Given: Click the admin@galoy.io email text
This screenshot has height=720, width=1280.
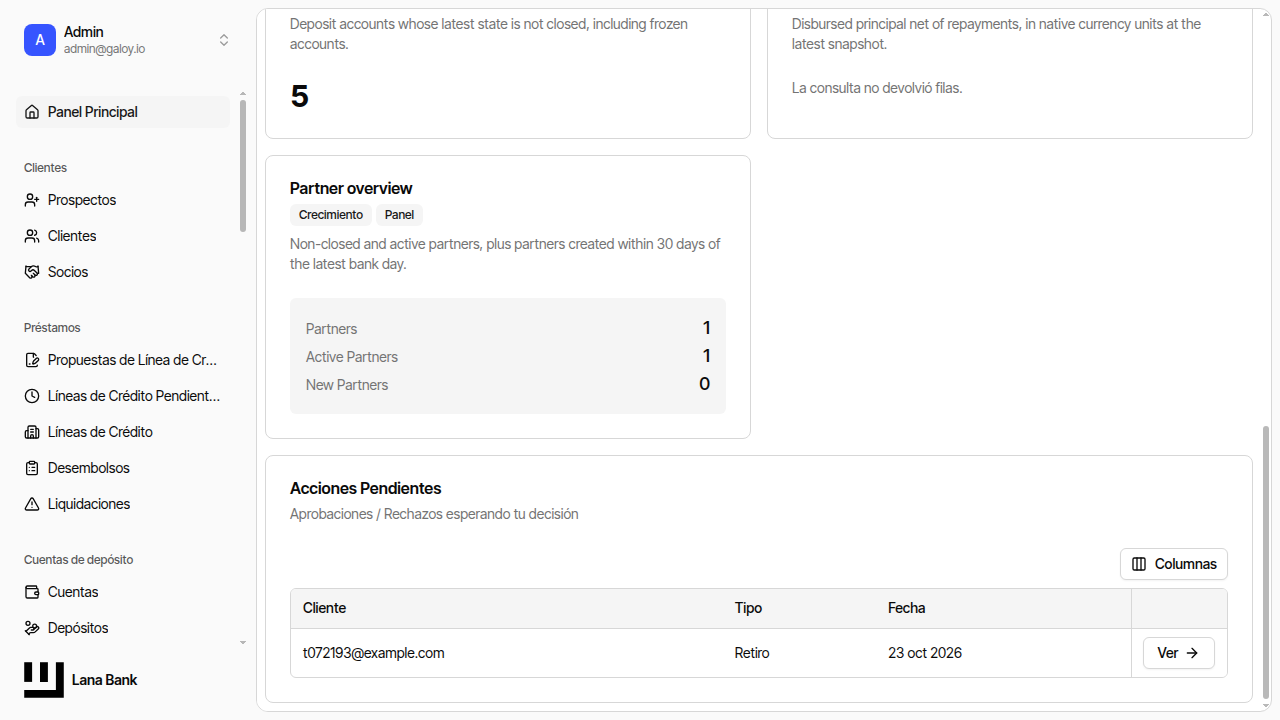Looking at the screenshot, I should 104,49.
